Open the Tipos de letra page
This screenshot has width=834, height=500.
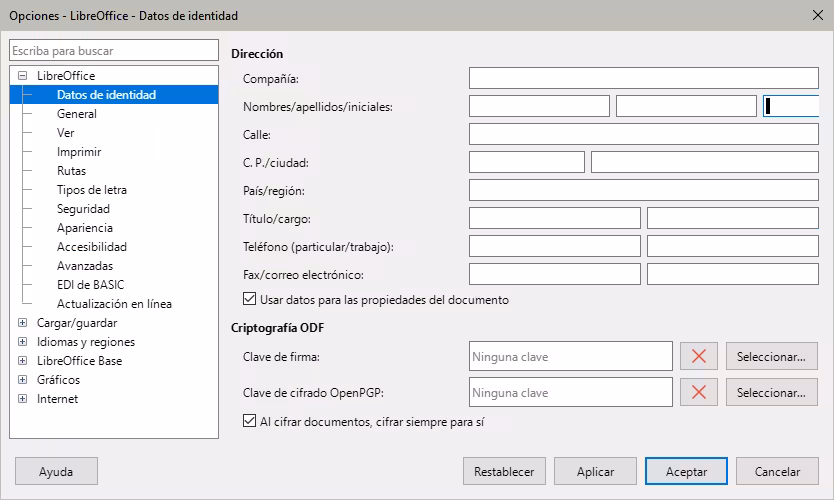click(91, 190)
